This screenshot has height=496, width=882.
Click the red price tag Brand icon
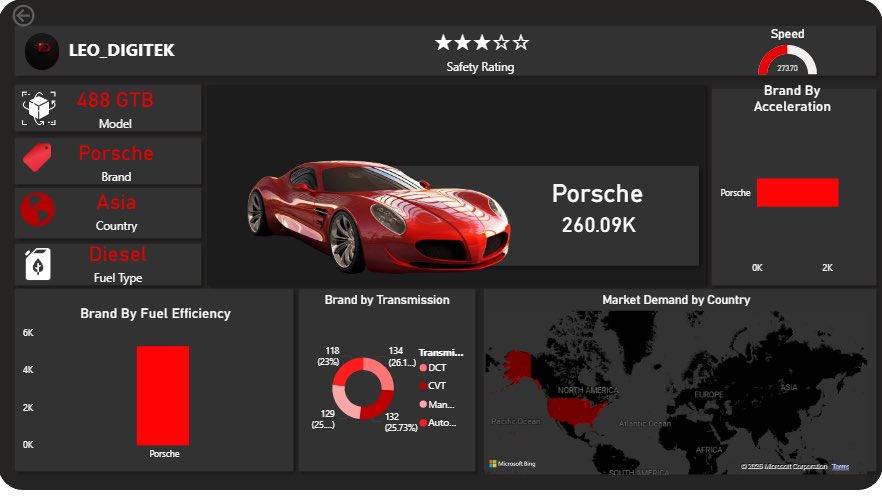tap(37, 157)
